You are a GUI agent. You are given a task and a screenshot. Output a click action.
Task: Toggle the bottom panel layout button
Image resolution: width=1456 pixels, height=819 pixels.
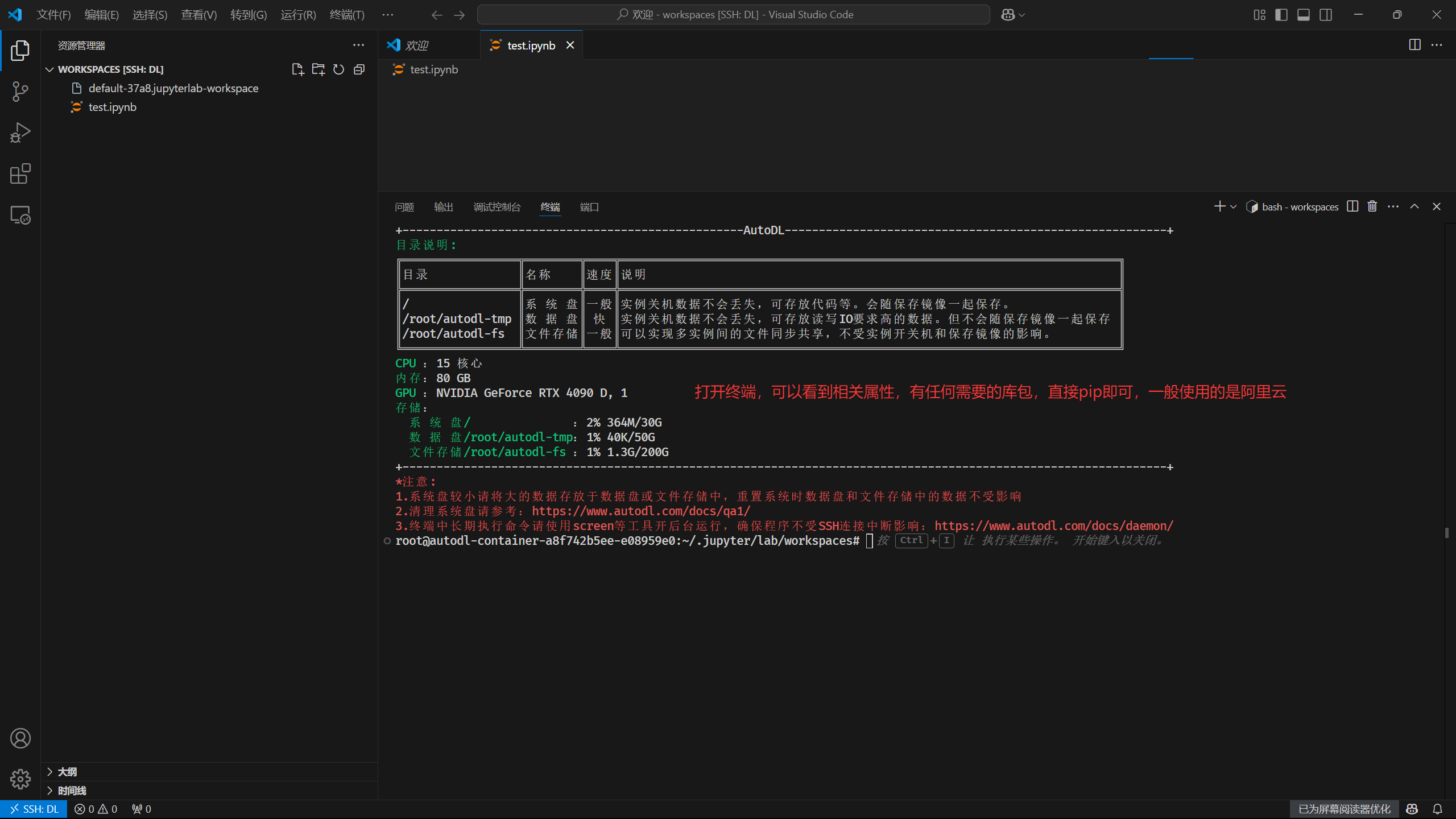(1304, 15)
